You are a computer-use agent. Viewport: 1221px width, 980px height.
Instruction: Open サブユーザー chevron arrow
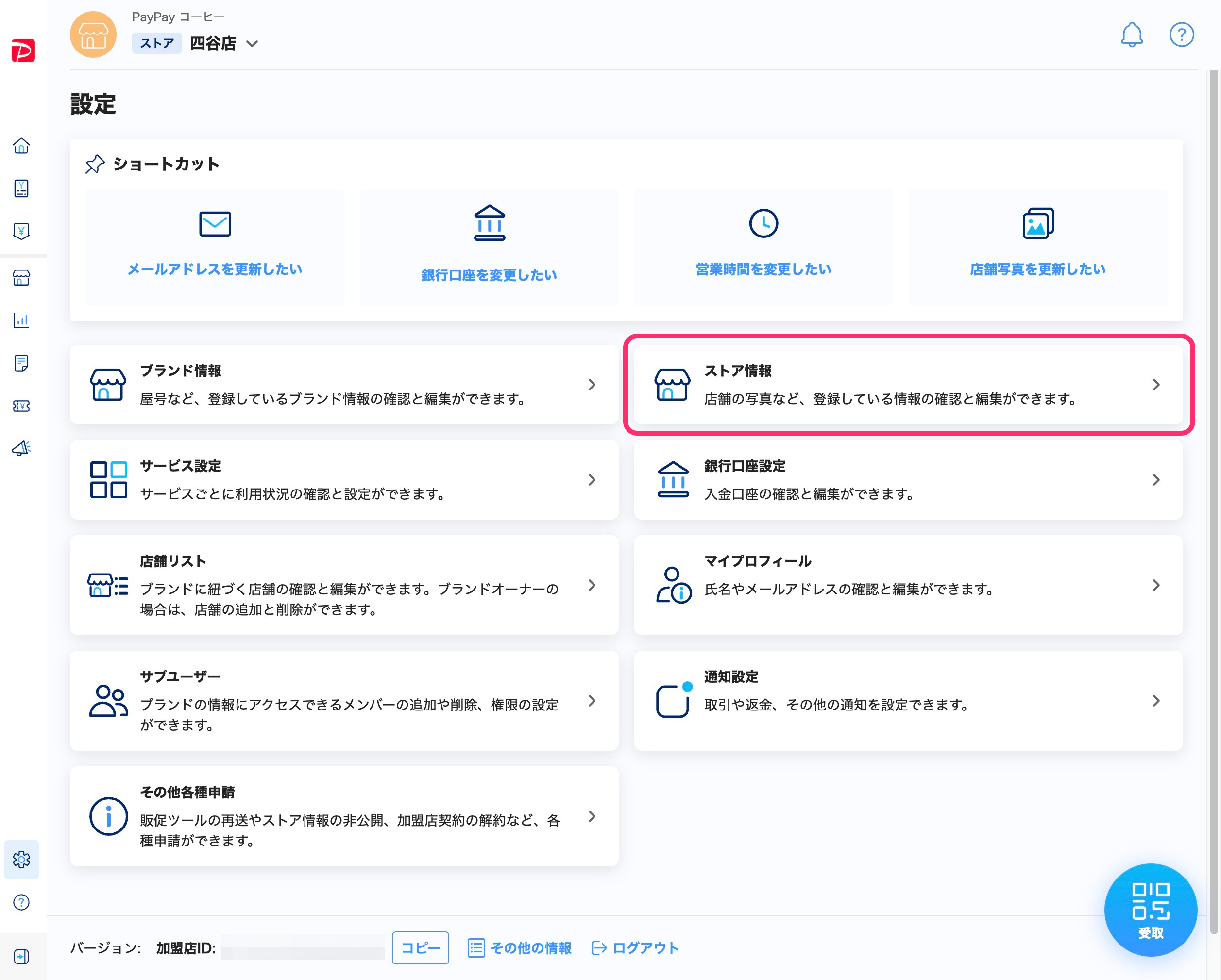pos(592,701)
